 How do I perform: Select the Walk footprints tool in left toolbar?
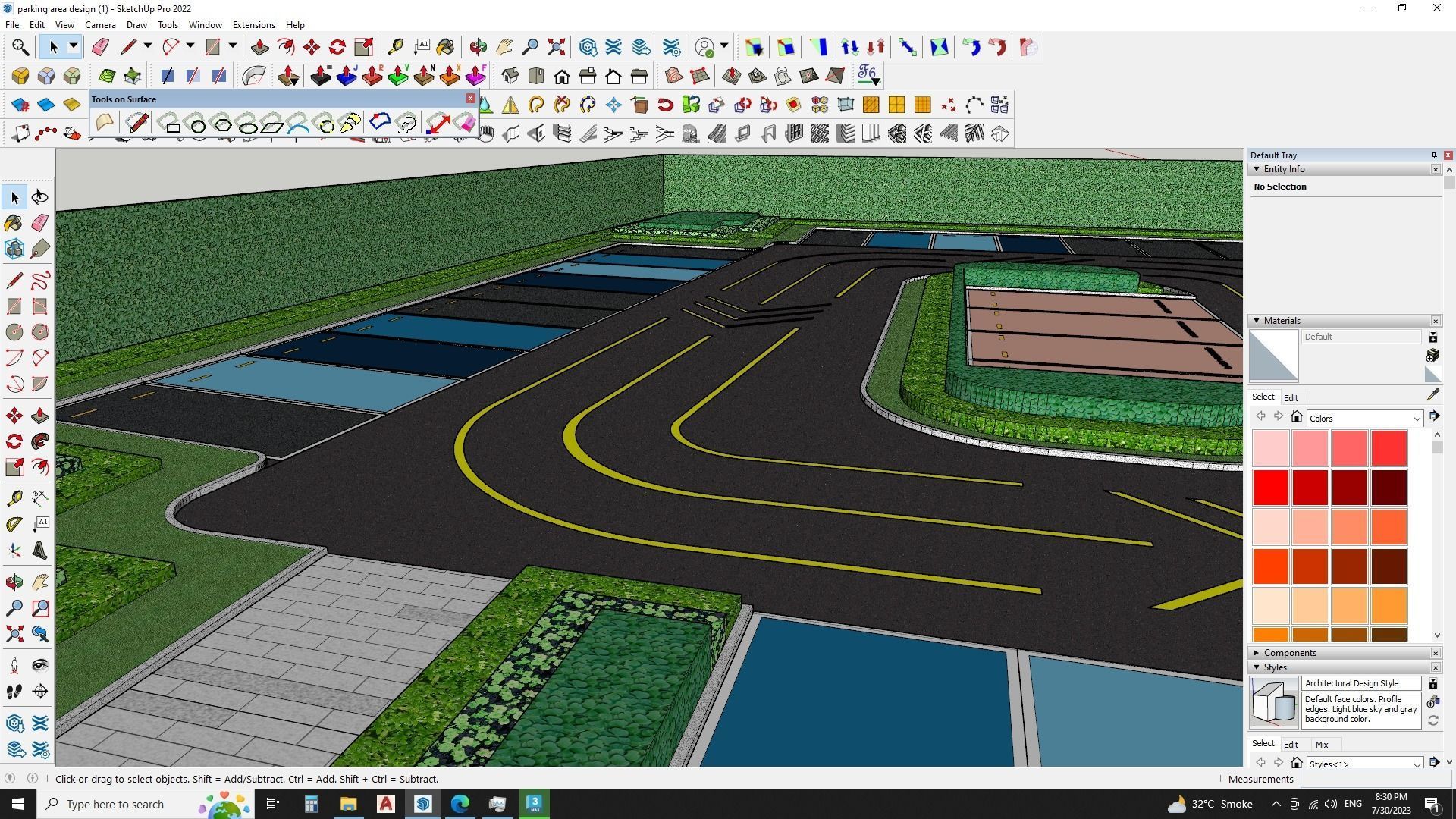(14, 692)
